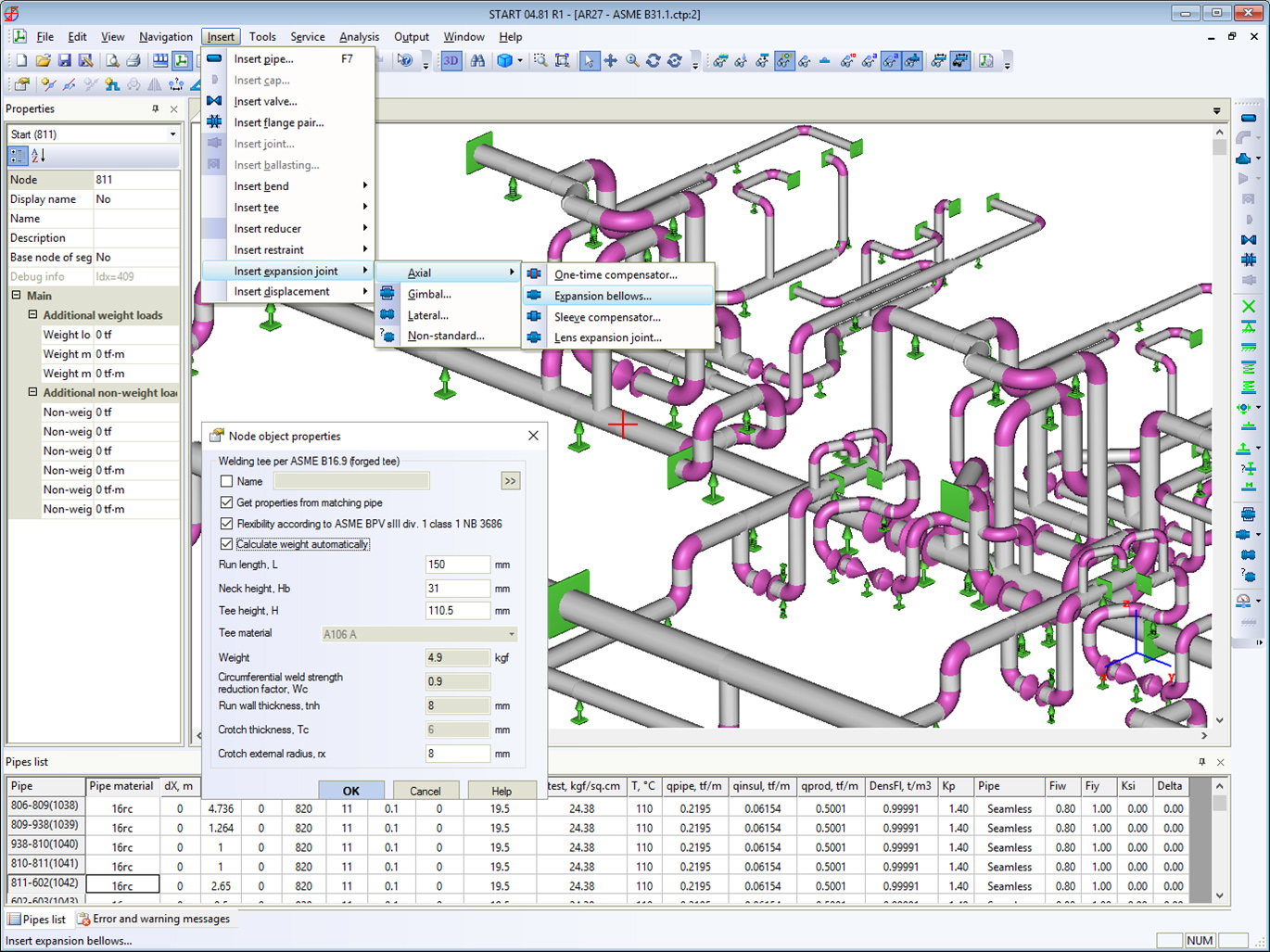This screenshot has height=952, width=1270.
Task: Uncheck Get properties from matching pipe
Action: click(226, 502)
